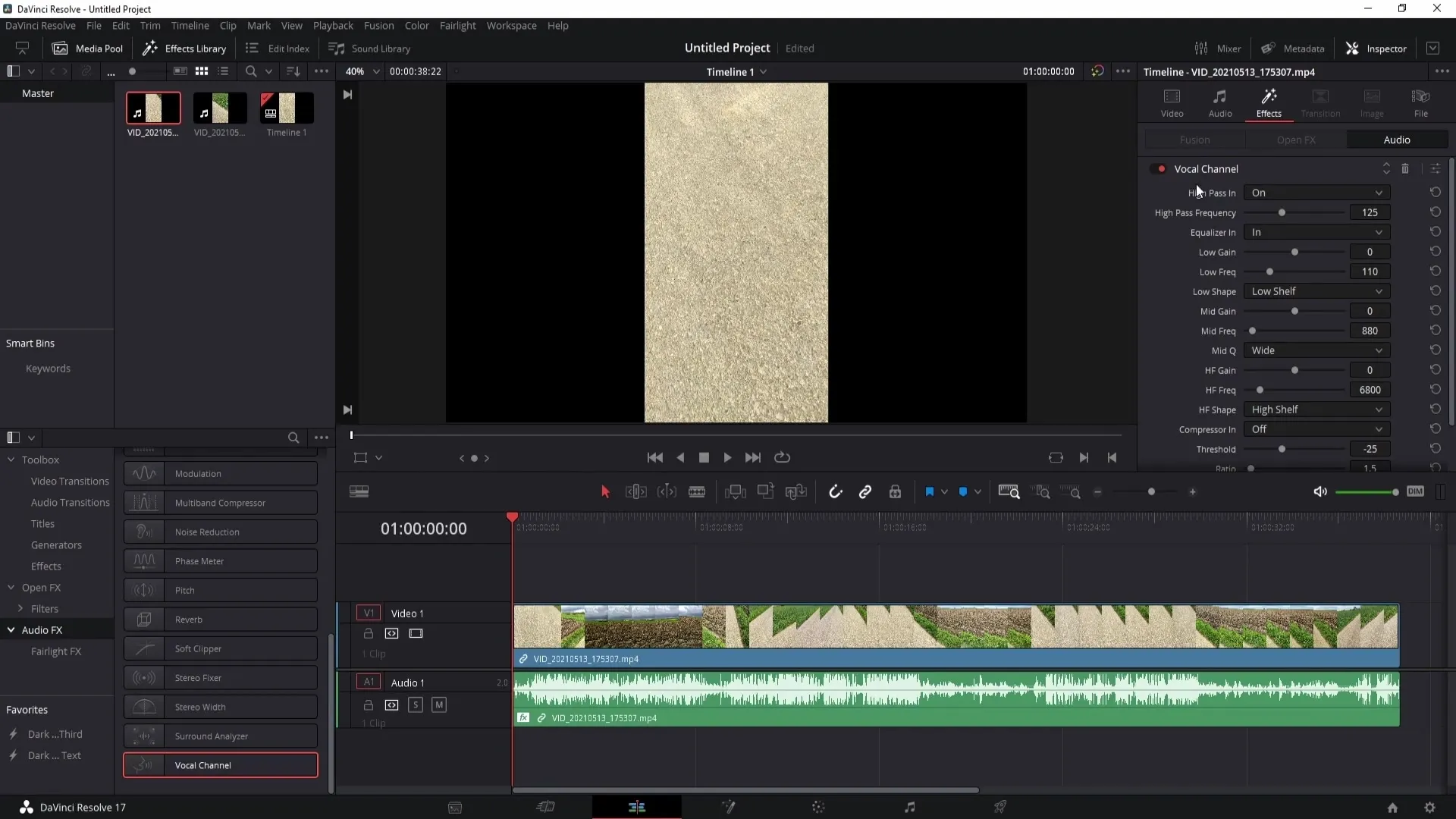Disable Video 1 track visibility

point(416,633)
